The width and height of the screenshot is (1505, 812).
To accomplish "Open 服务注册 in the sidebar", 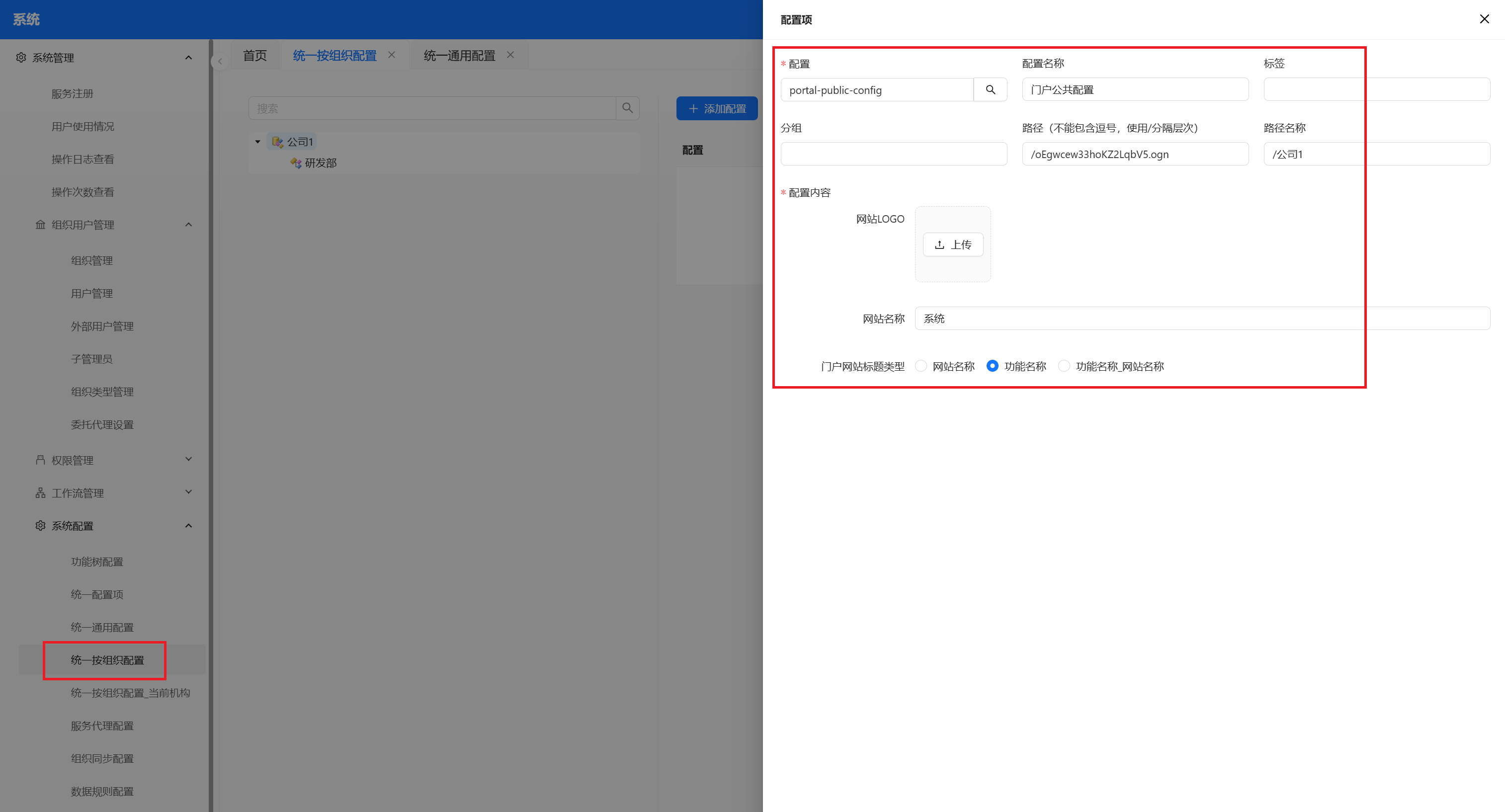I will click(73, 94).
